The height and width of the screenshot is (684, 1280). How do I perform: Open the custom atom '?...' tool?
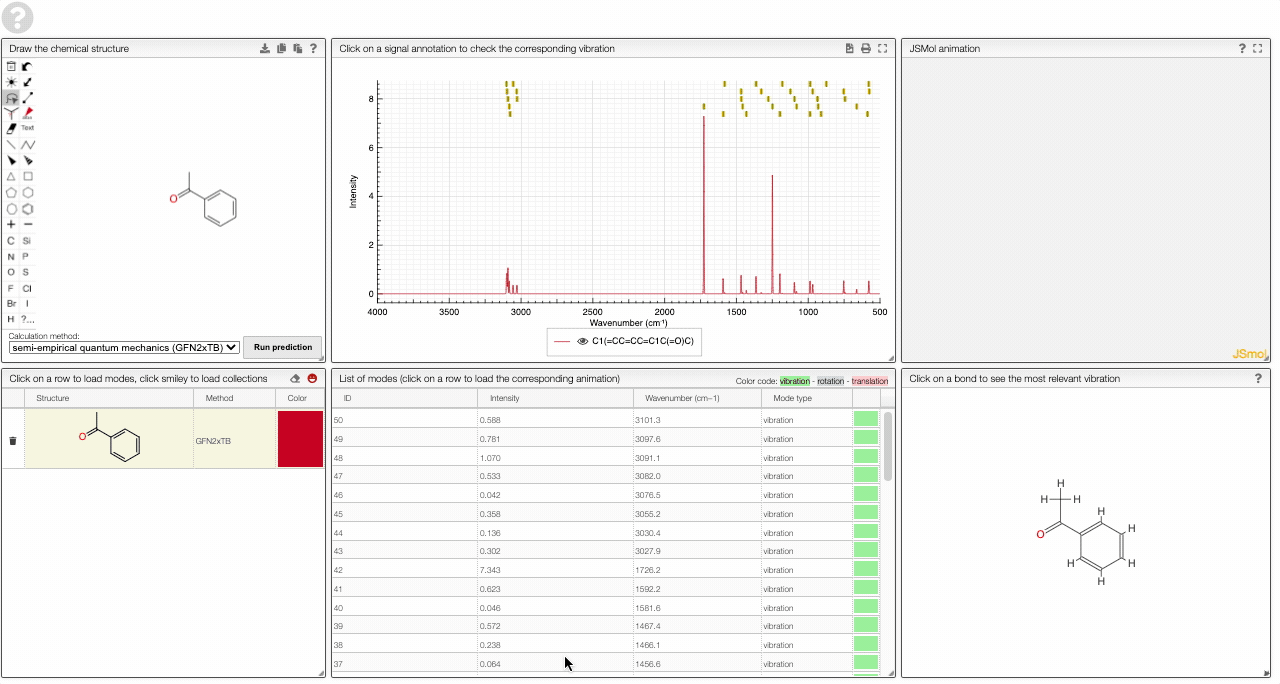click(x=27, y=319)
